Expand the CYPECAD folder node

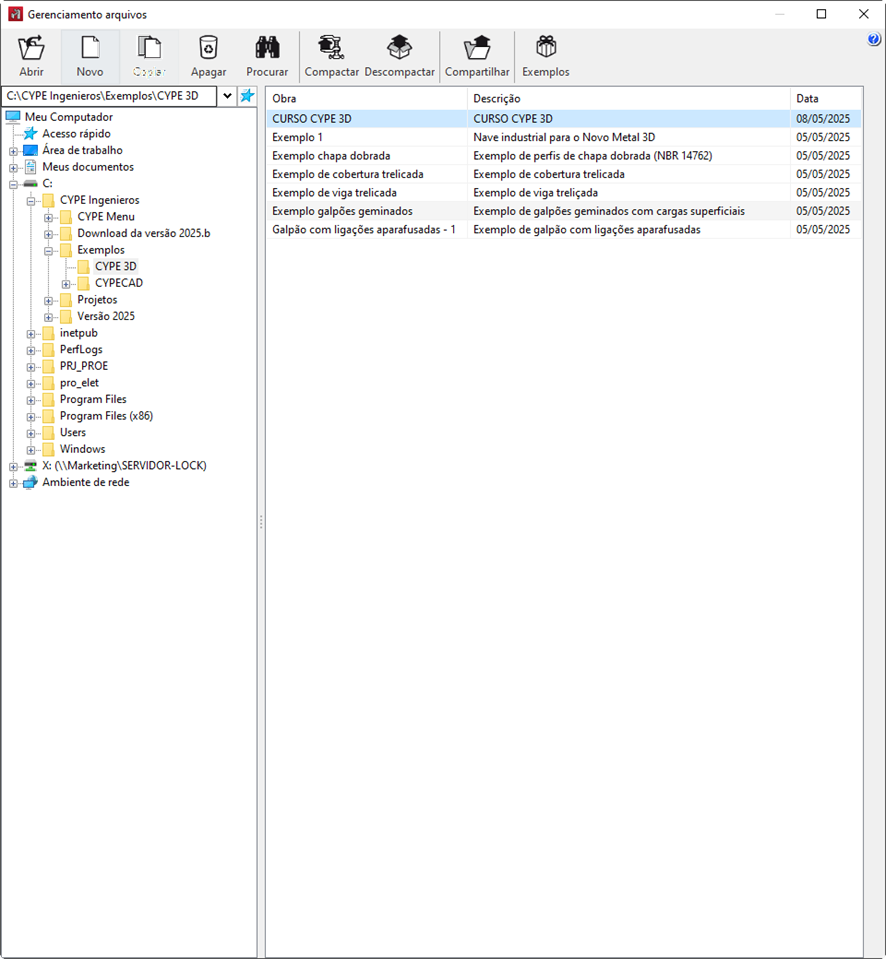(x=66, y=284)
